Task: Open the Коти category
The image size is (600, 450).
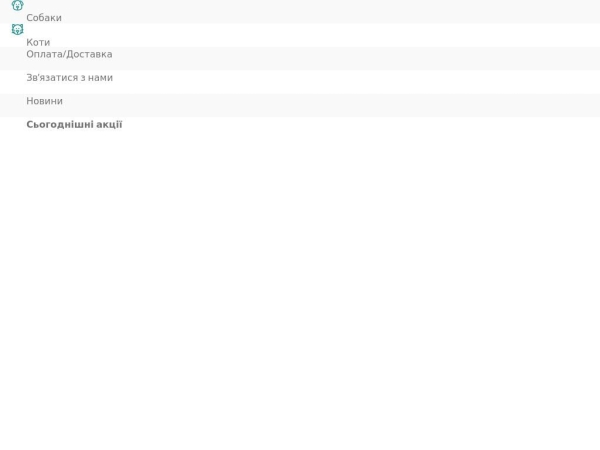Action: [38, 42]
